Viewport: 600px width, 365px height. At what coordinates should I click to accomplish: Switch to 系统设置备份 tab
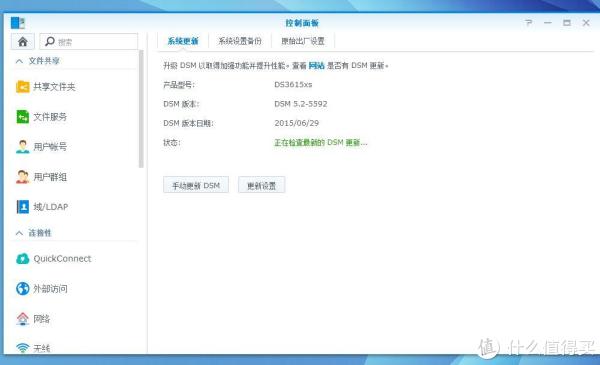pyautogui.click(x=240, y=41)
